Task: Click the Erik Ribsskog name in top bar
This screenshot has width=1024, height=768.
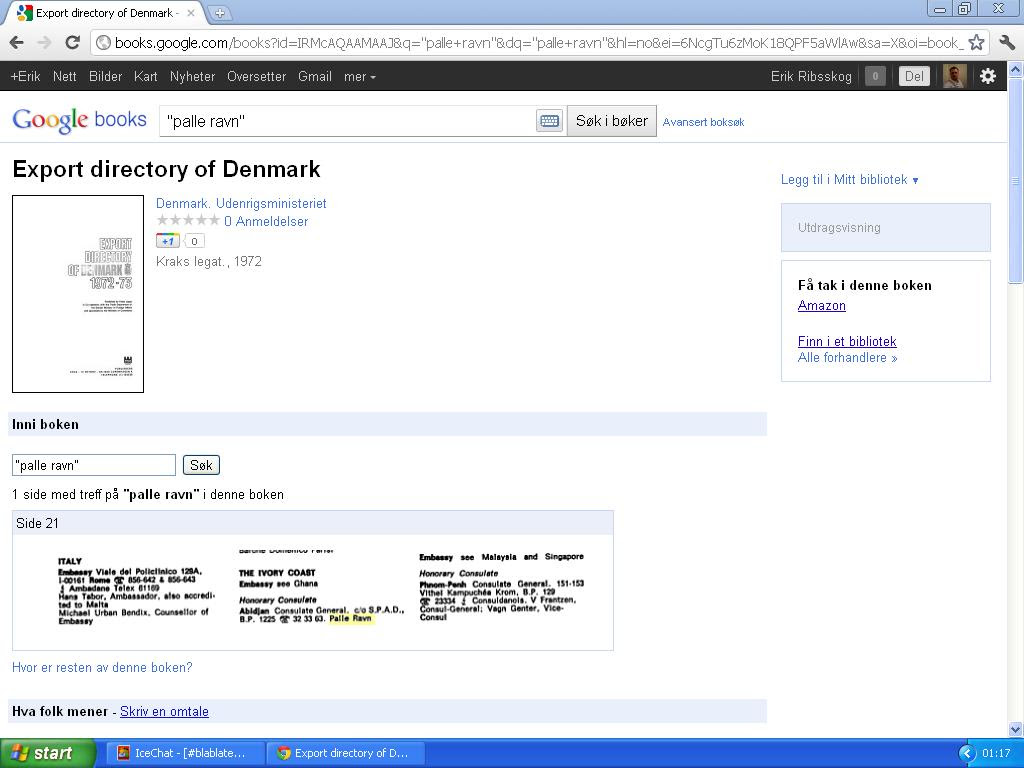Action: point(811,76)
